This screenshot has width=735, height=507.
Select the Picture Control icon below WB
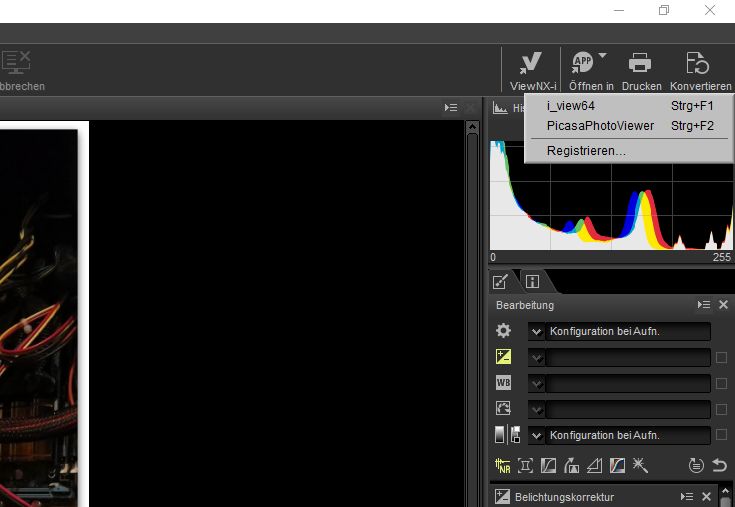(503, 409)
